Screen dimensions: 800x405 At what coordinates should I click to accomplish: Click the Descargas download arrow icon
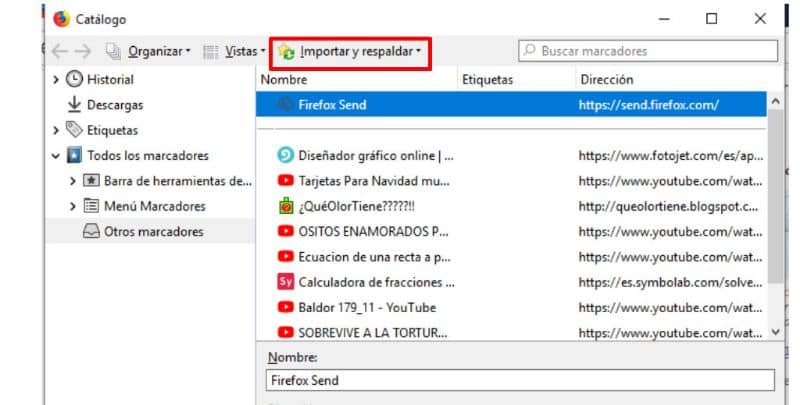(74, 105)
